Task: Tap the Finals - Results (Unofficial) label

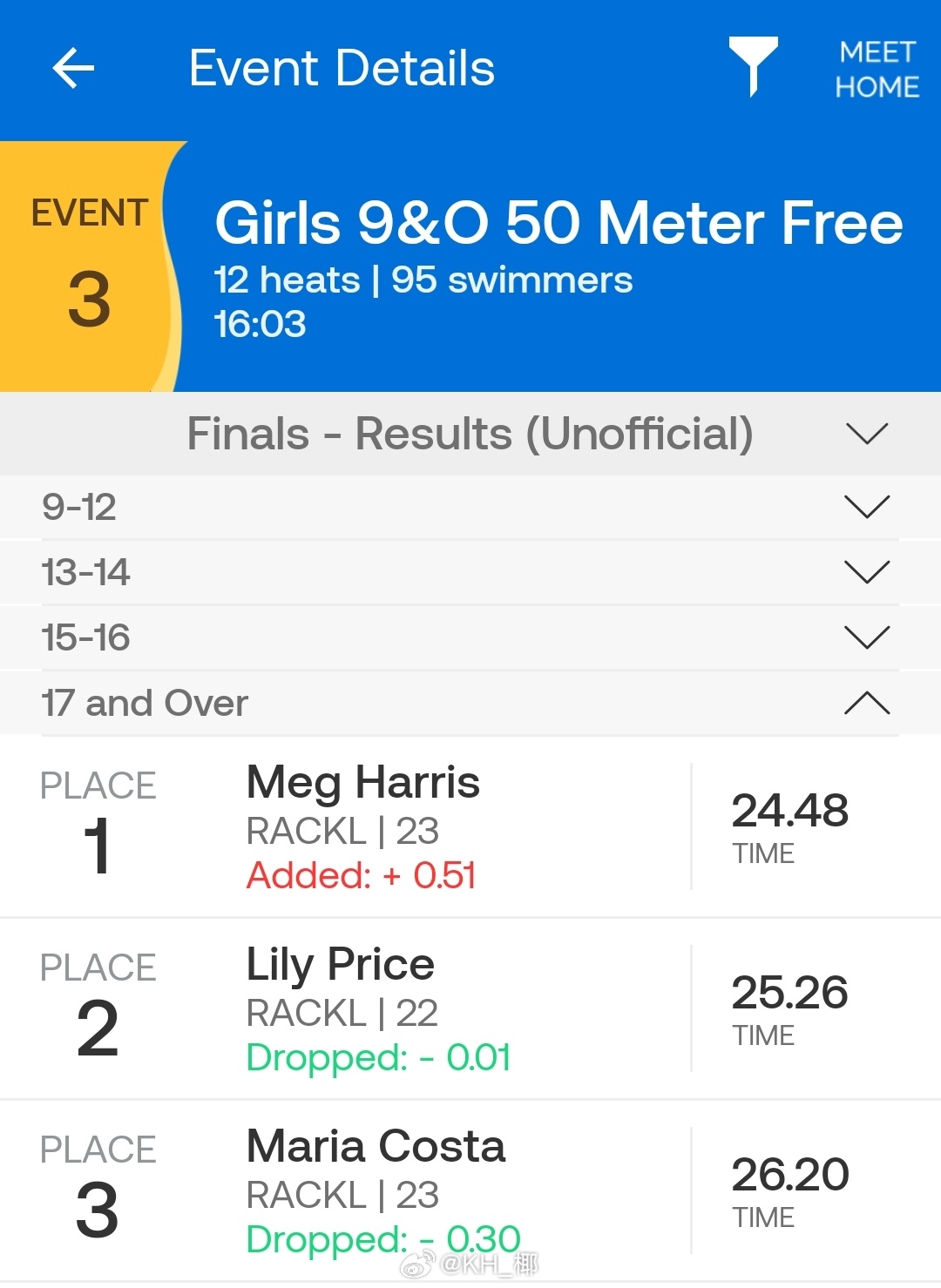Action: [x=470, y=434]
